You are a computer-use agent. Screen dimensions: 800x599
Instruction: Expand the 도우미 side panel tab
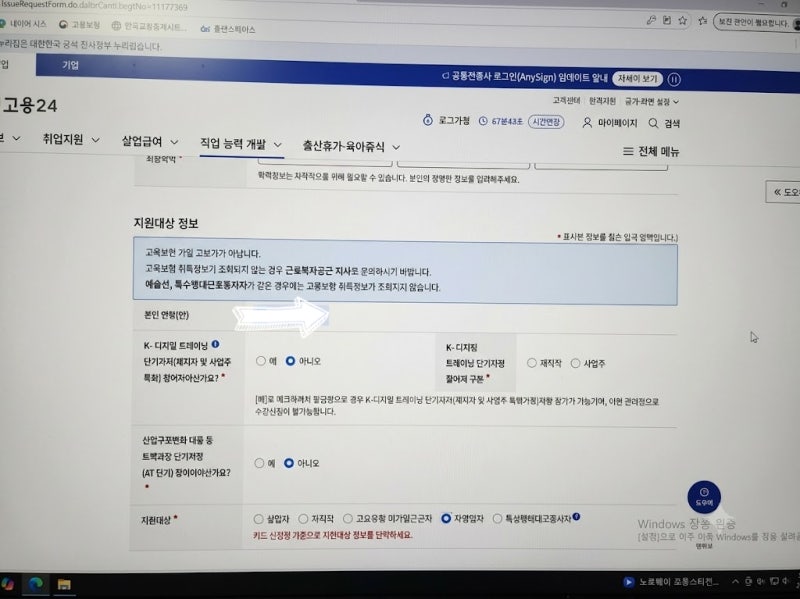click(783, 192)
